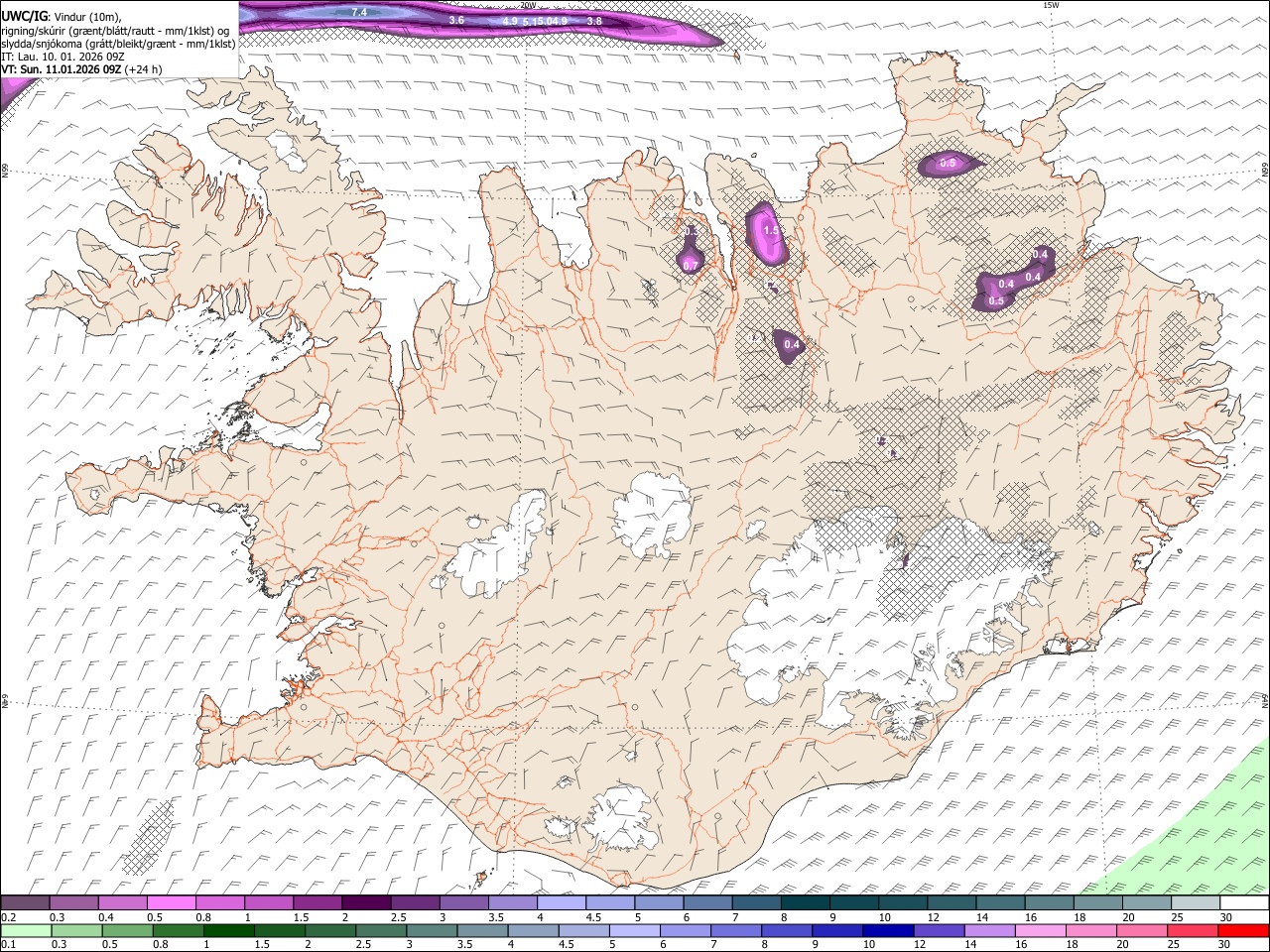Pick the bottom legend row 1 dark green swatch
1270x952 pixels.
click(x=228, y=930)
